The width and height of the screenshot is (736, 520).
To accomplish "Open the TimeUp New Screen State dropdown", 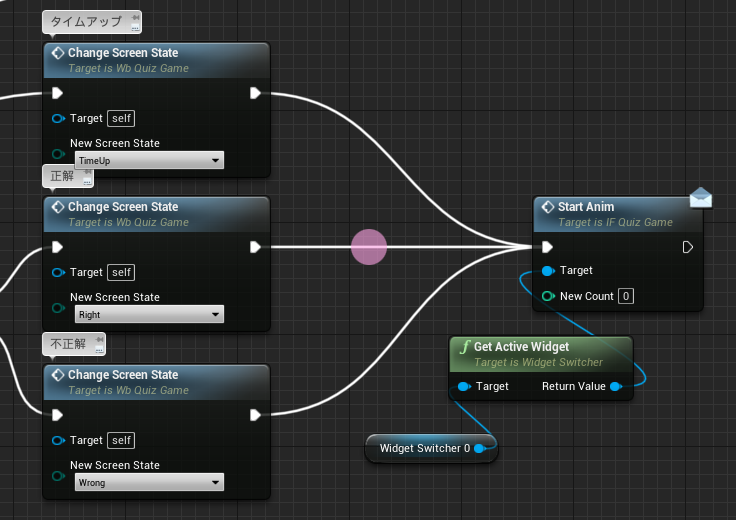I will tap(149, 161).
